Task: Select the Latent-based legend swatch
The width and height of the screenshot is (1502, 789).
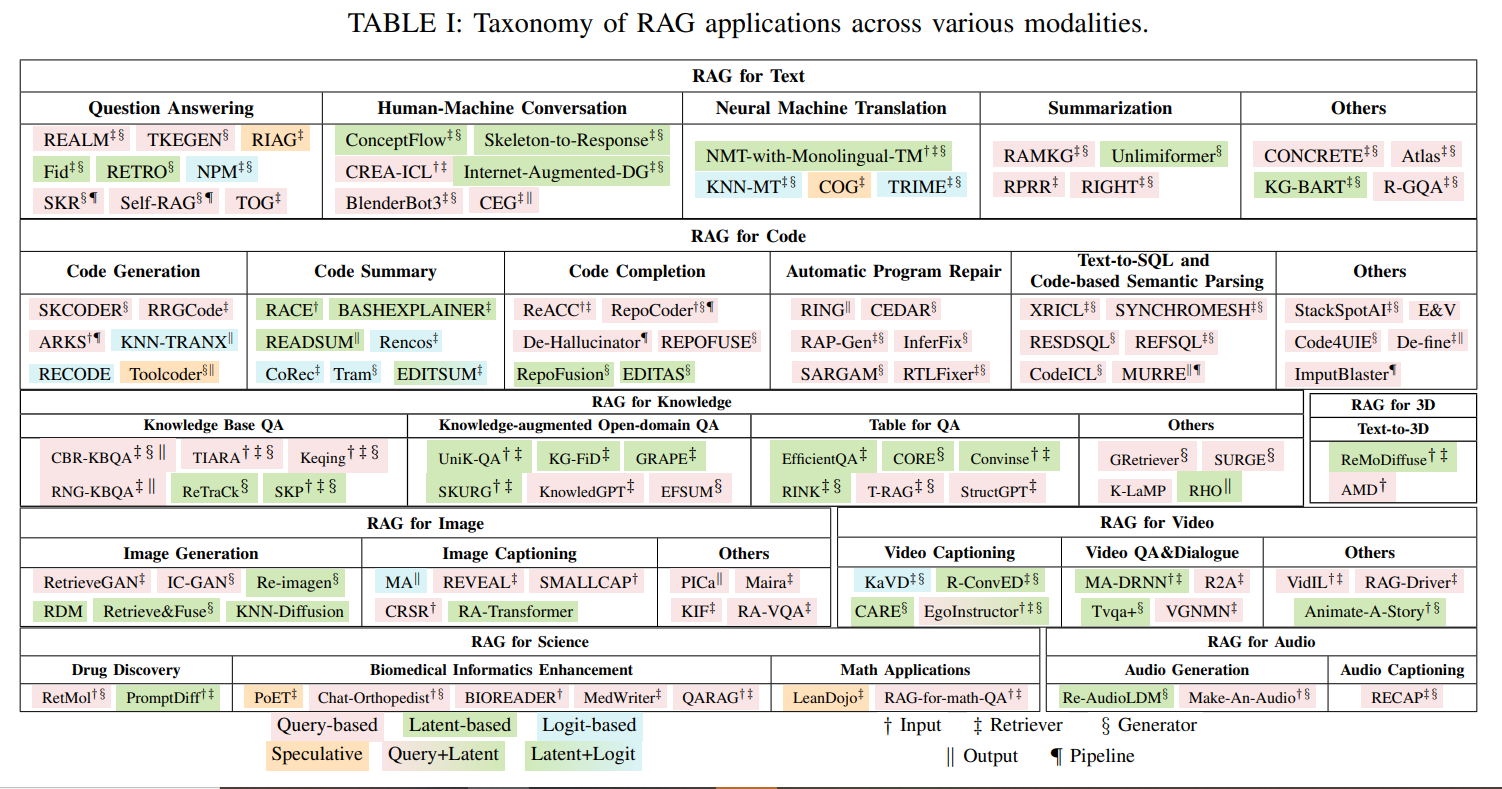Action: click(x=458, y=725)
